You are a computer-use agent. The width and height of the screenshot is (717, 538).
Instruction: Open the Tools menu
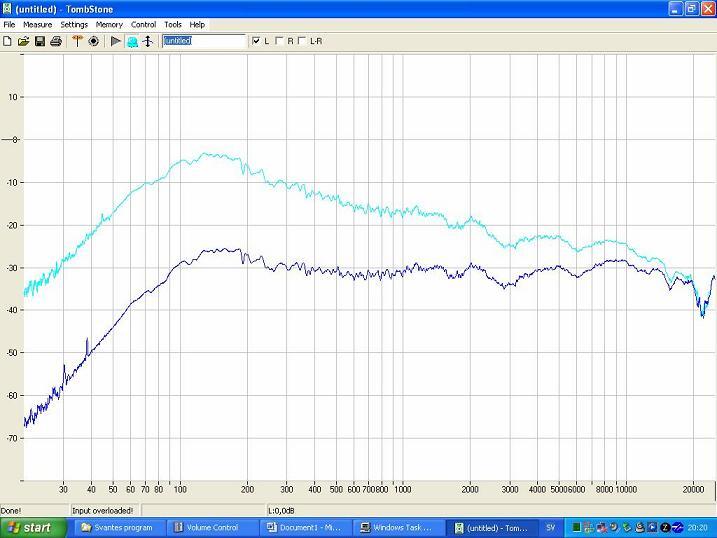click(x=173, y=25)
